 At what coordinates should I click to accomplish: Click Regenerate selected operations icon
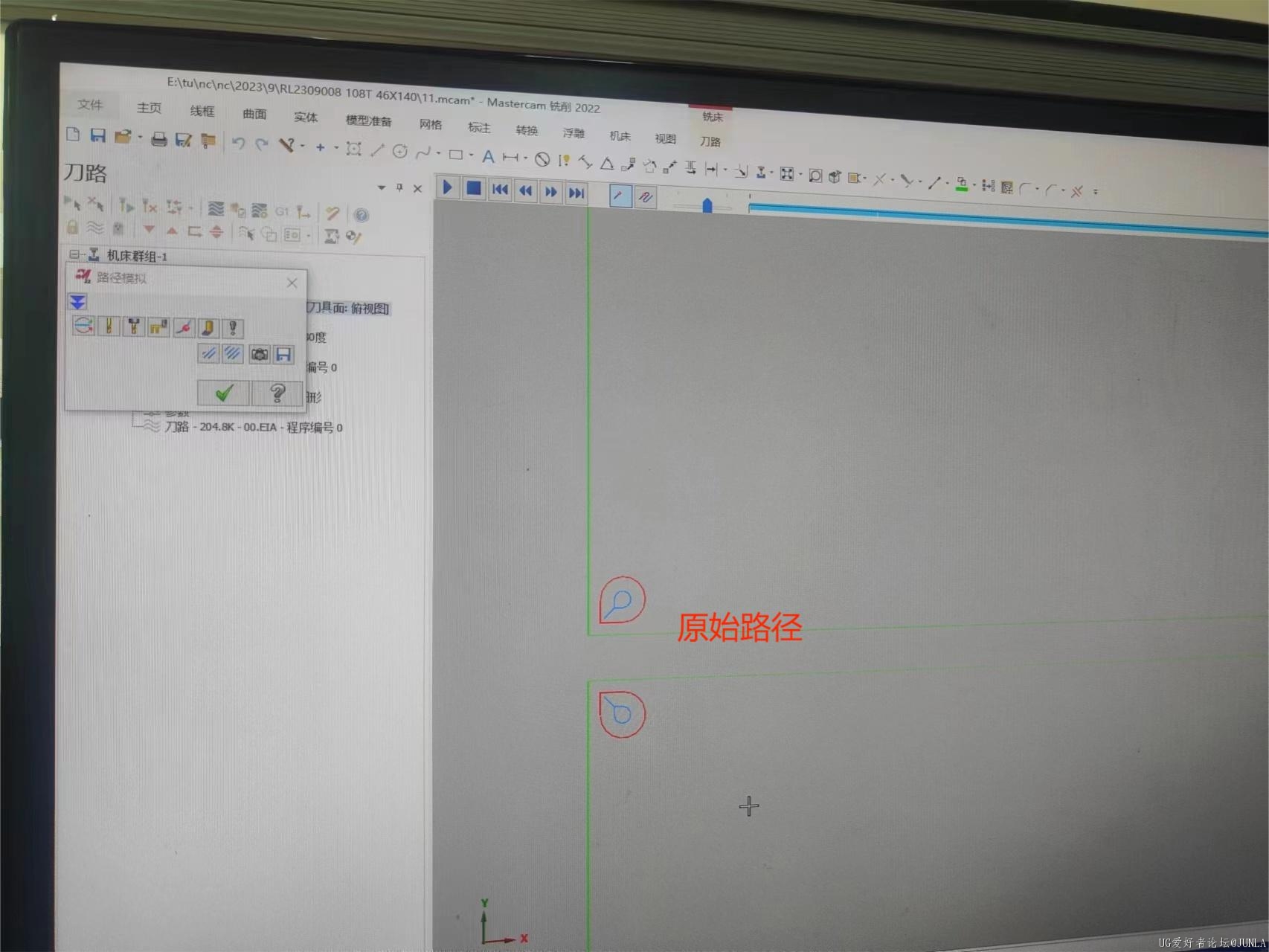[126, 205]
